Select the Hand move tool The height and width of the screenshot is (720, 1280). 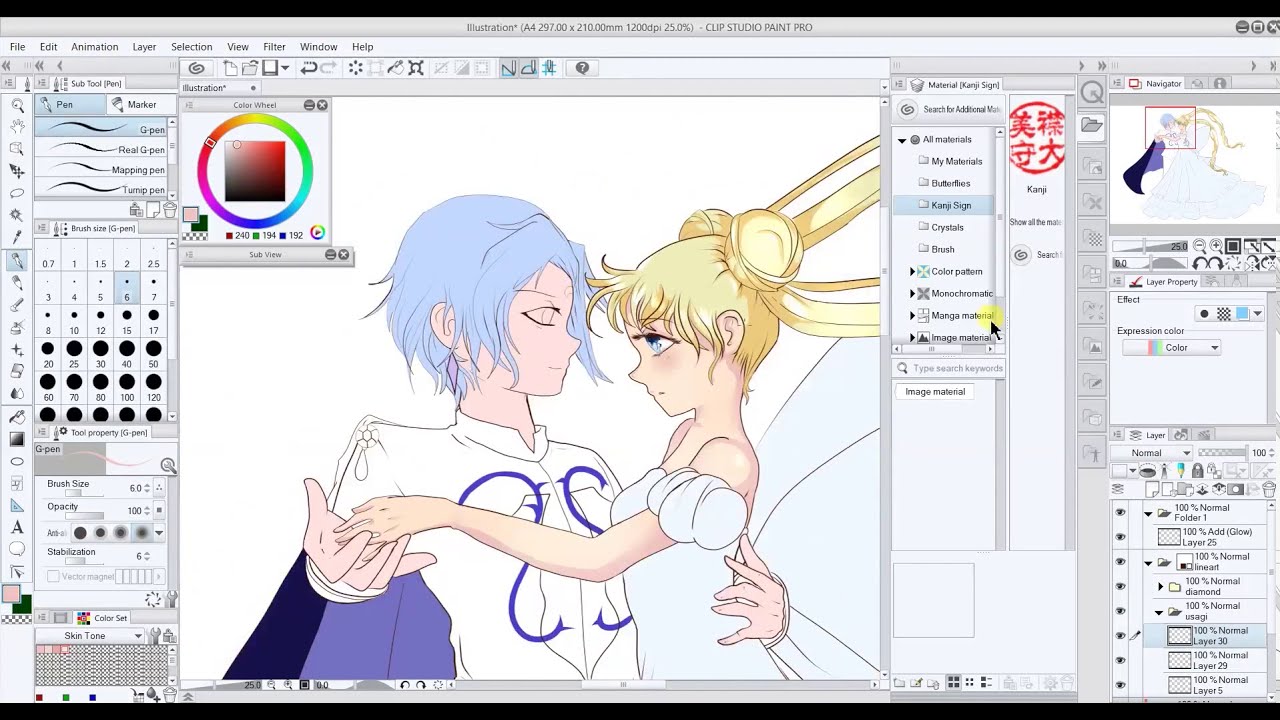tap(17, 127)
